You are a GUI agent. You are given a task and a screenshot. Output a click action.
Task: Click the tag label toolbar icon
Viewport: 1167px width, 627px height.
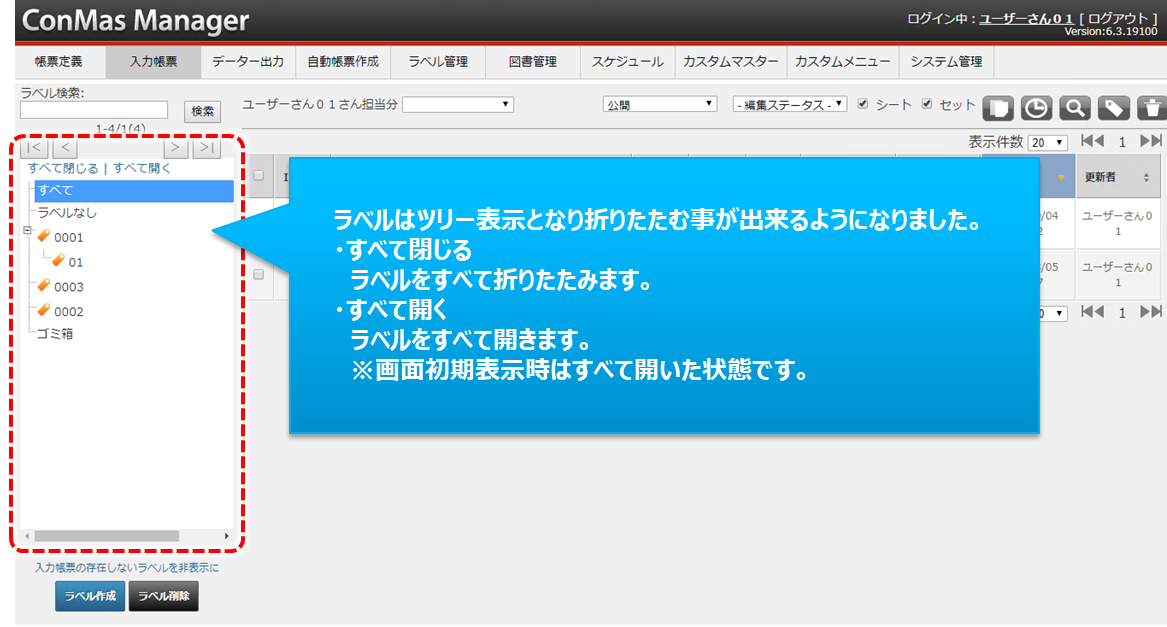pyautogui.click(x=1113, y=108)
